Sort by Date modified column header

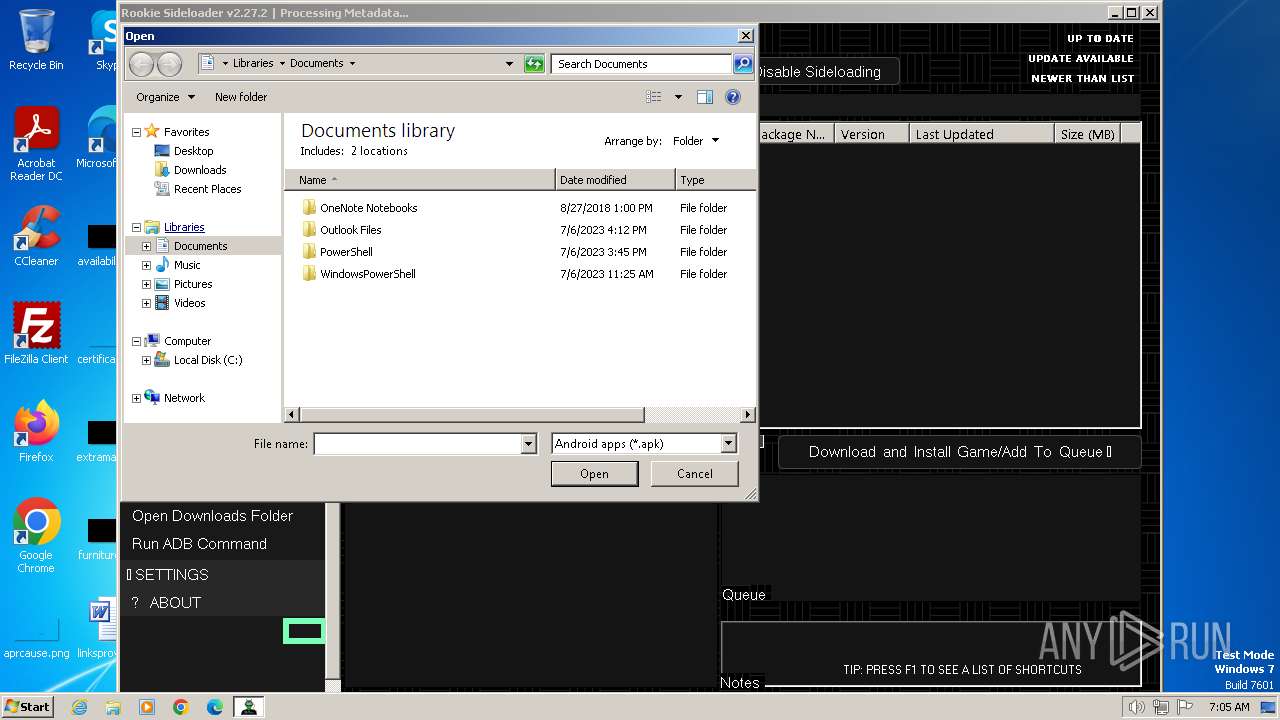[615, 180]
